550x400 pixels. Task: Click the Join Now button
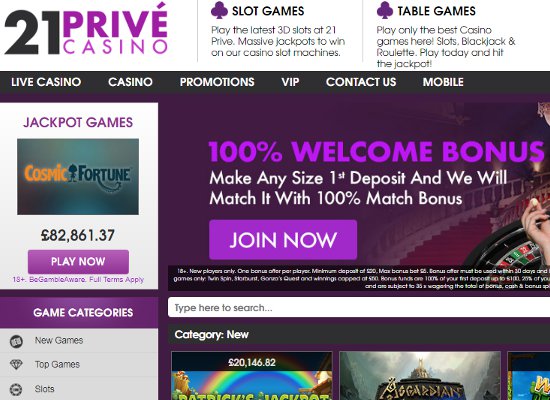[283, 240]
